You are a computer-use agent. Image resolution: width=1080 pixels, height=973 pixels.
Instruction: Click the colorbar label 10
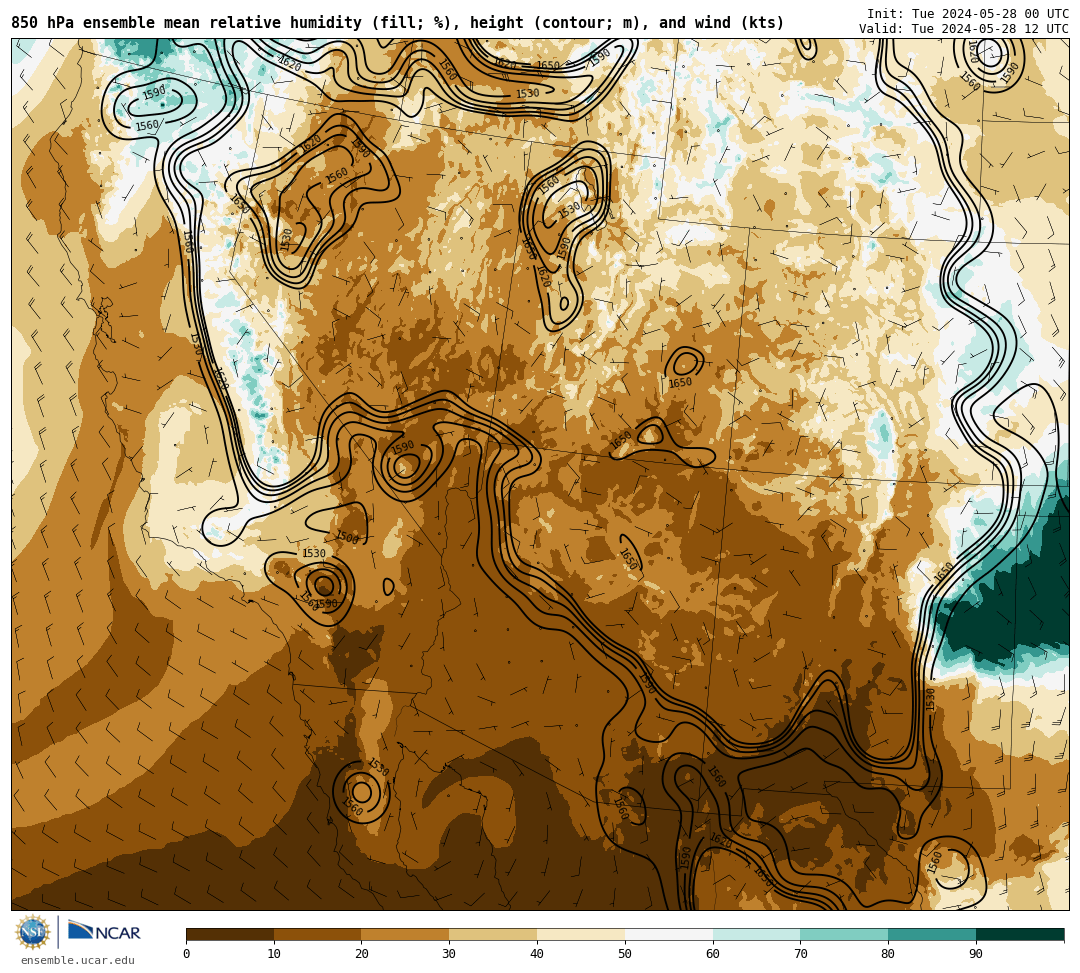coord(274,954)
